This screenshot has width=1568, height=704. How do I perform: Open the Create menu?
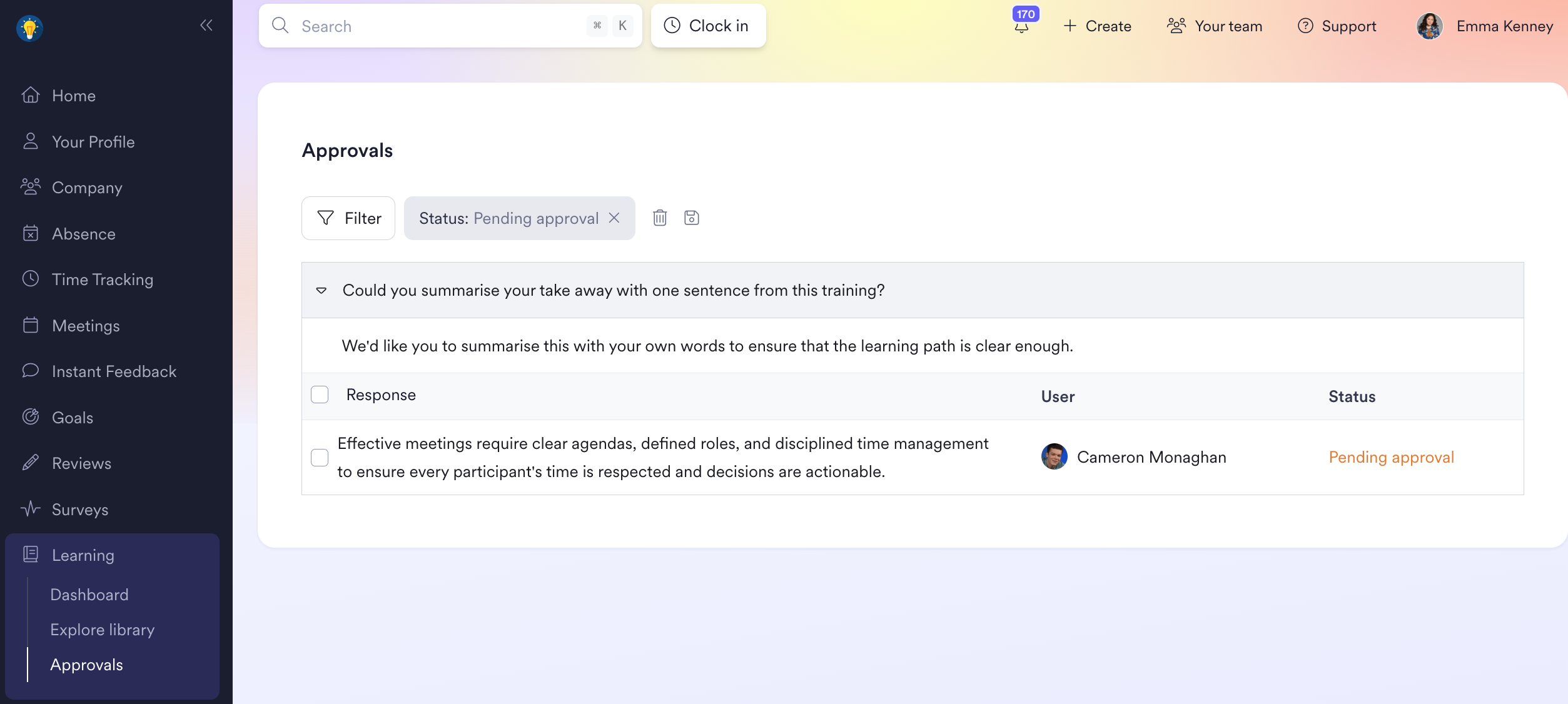(x=1098, y=26)
